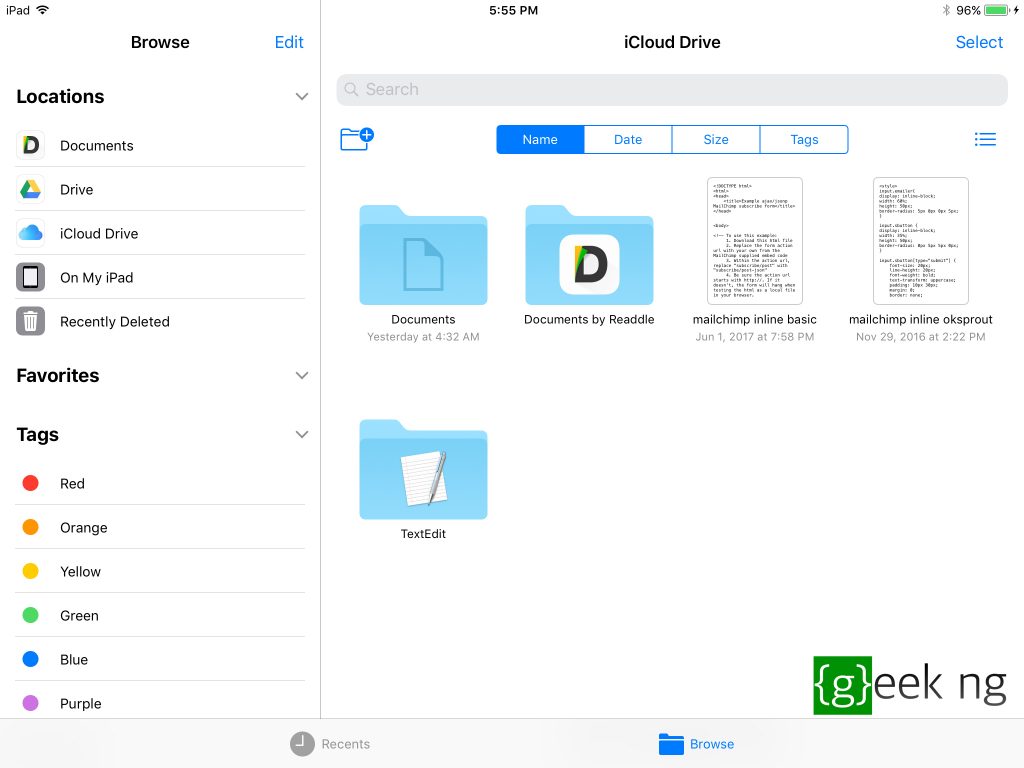
Task: Sort files by Size
Action: (716, 140)
